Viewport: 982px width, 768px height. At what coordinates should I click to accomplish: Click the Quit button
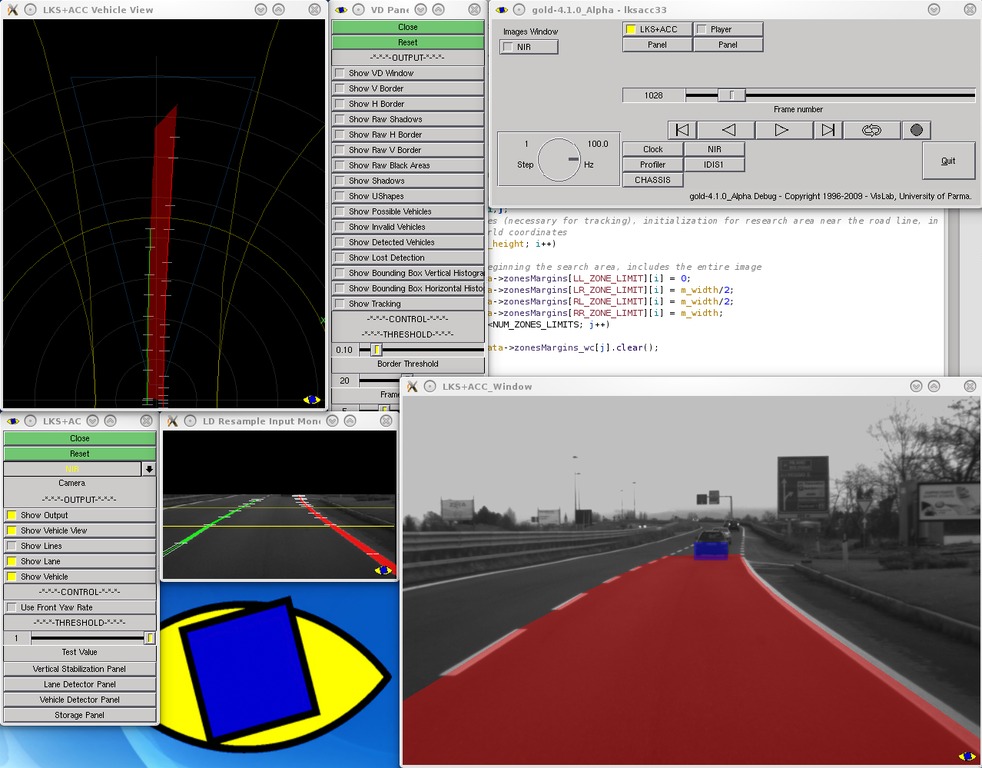tap(947, 160)
